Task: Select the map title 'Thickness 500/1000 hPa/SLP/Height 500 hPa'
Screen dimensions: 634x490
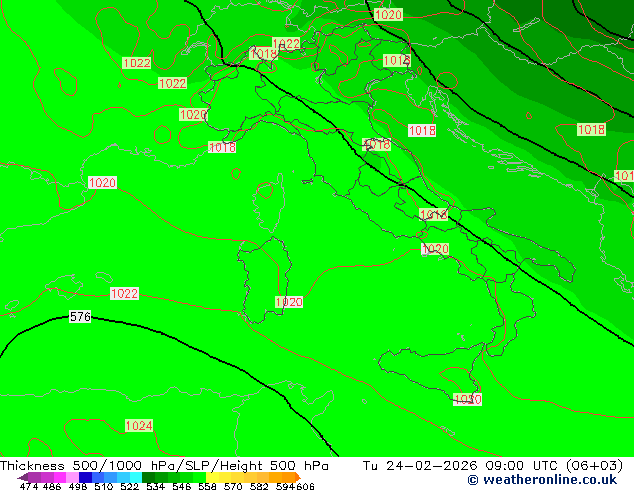Action: pyautogui.click(x=164, y=466)
